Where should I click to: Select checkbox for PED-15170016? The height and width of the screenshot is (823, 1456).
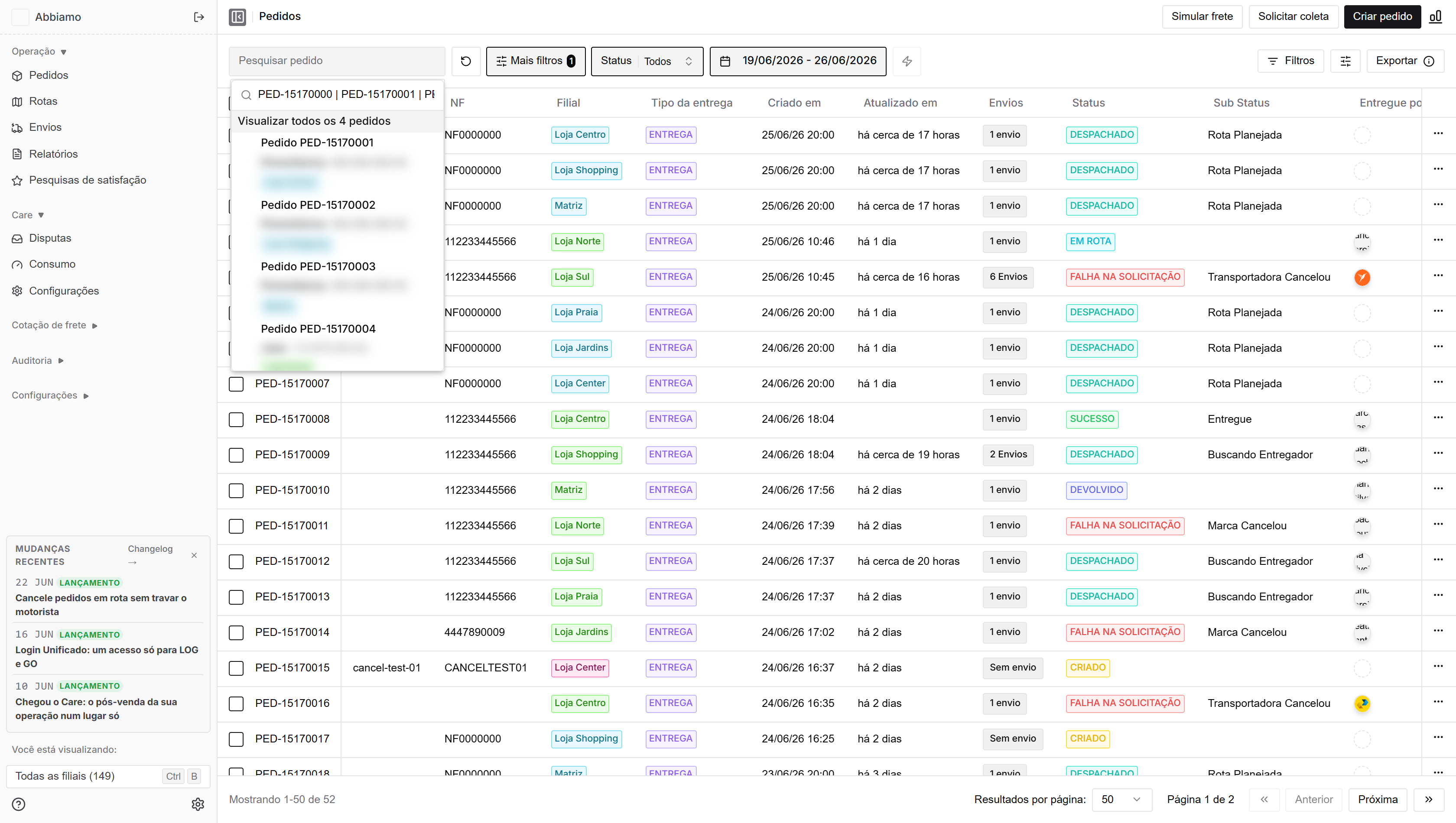tap(236, 704)
